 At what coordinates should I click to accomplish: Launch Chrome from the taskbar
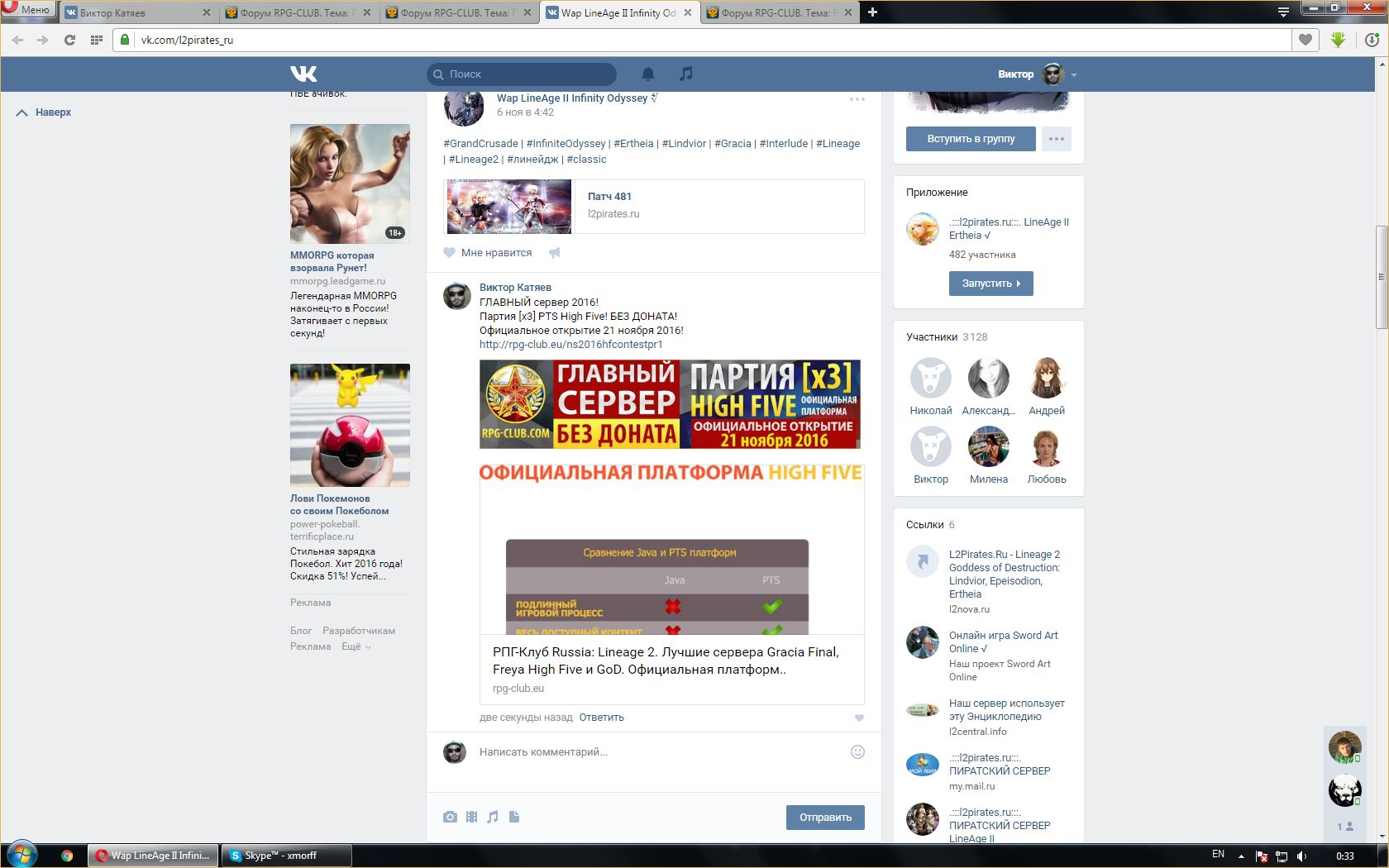click(x=67, y=856)
